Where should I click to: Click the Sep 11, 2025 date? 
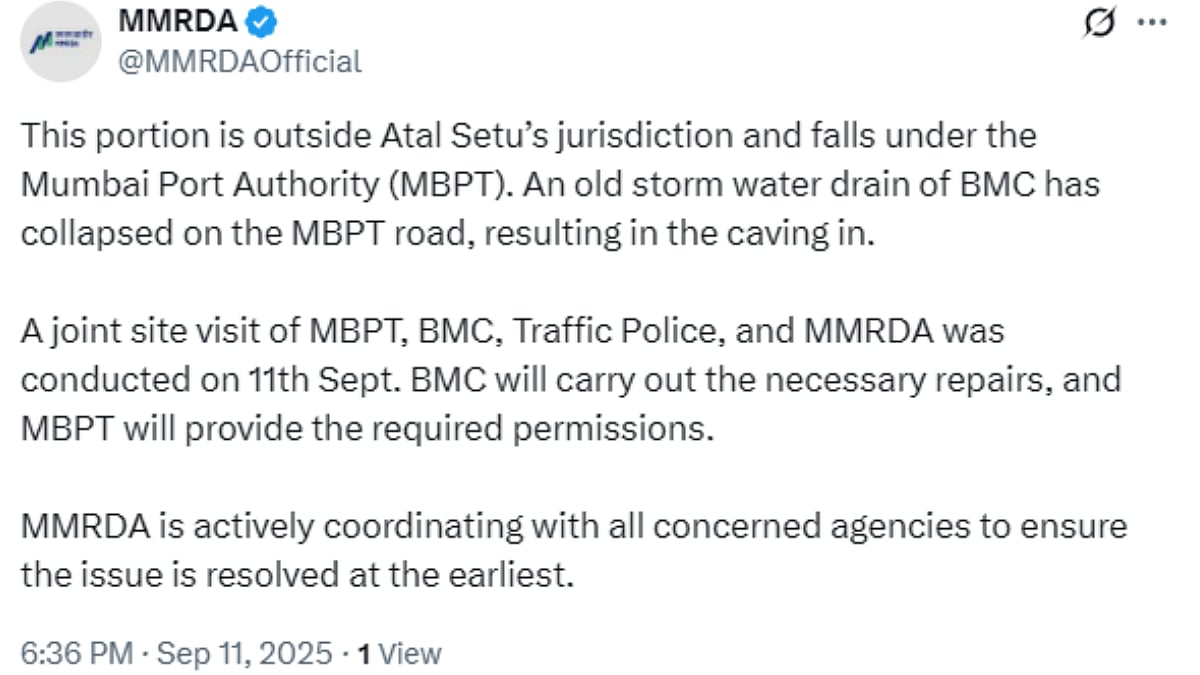pos(245,654)
